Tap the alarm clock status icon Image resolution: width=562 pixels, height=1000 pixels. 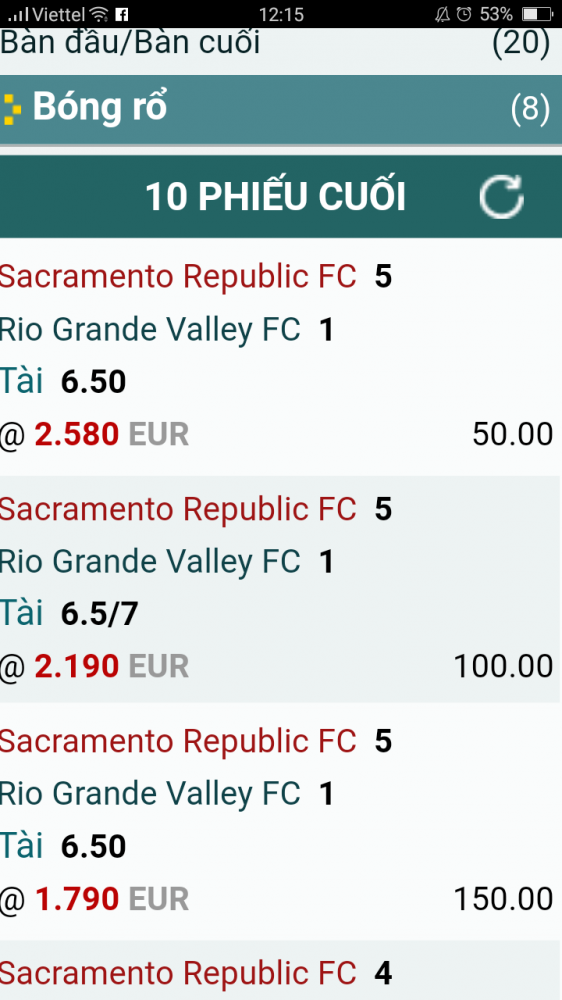pos(465,14)
